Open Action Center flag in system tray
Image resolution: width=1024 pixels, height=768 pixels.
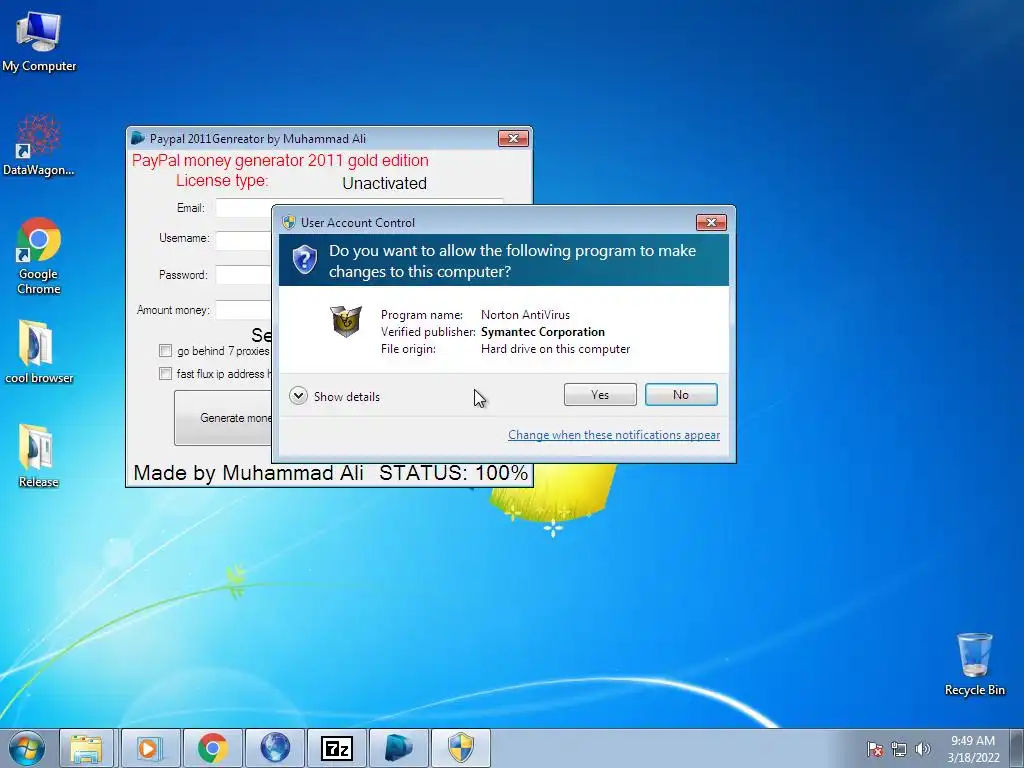click(x=875, y=749)
